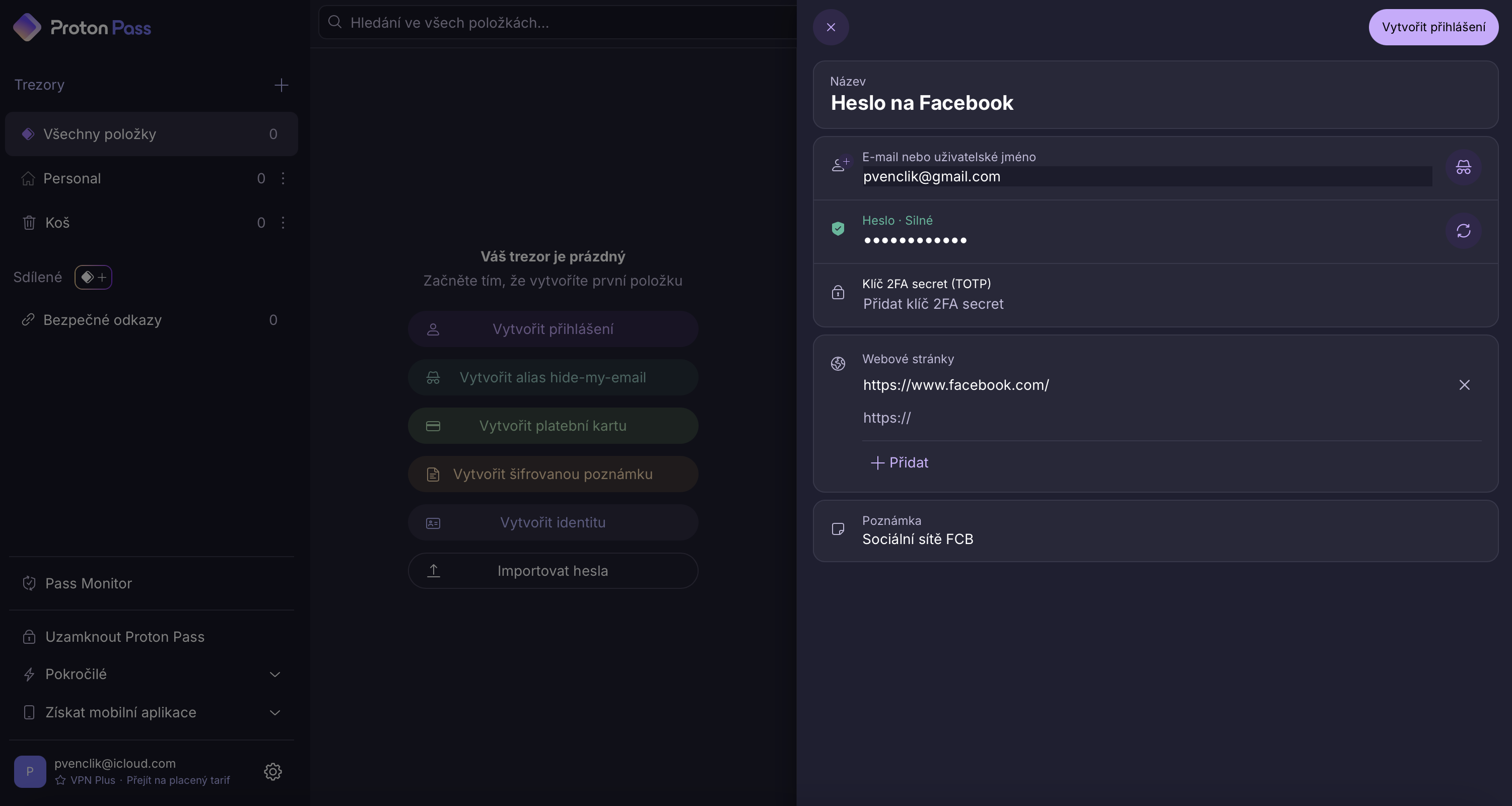Open settings via the gear icon
This screenshot has width=1512, height=806.
pos(272,771)
